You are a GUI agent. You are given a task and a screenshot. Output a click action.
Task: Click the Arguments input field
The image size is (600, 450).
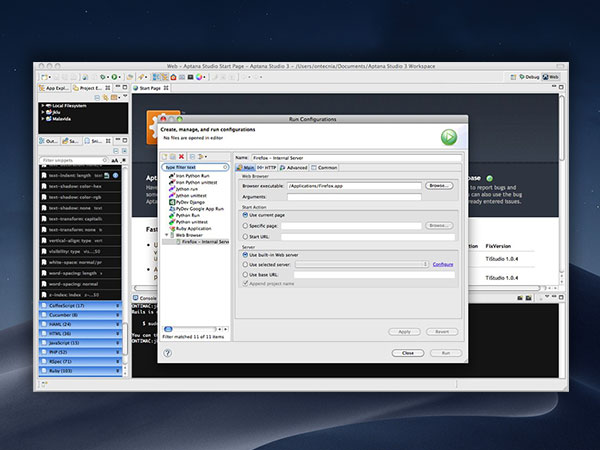click(354, 197)
